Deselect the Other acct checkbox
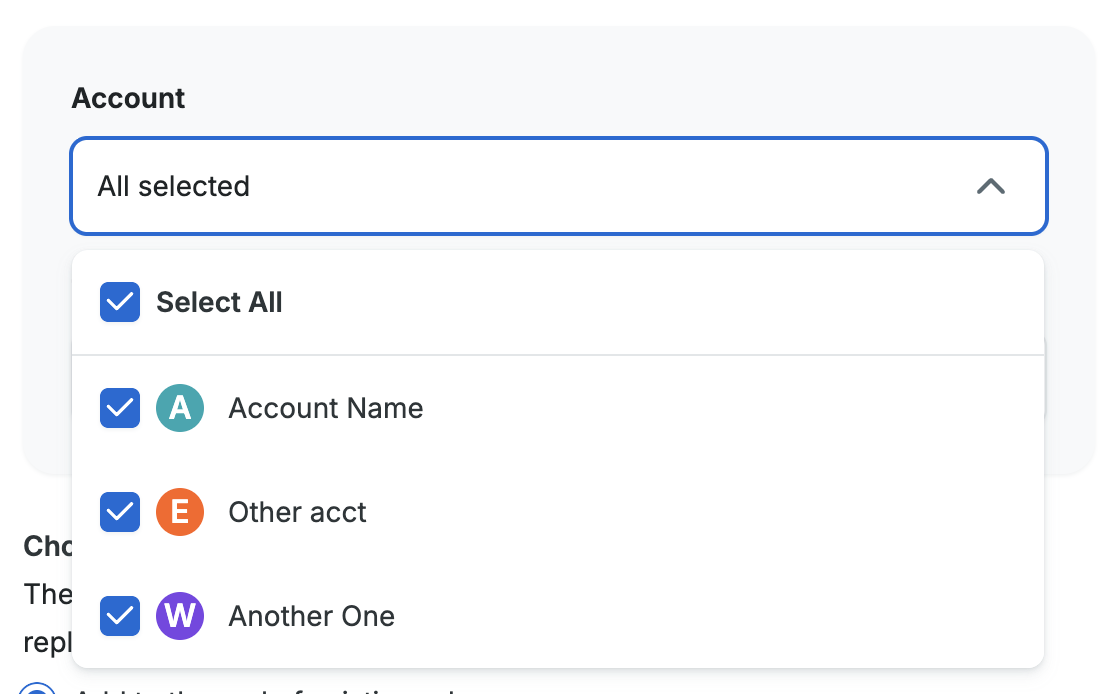Image resolution: width=1114 pixels, height=694 pixels. tap(120, 512)
